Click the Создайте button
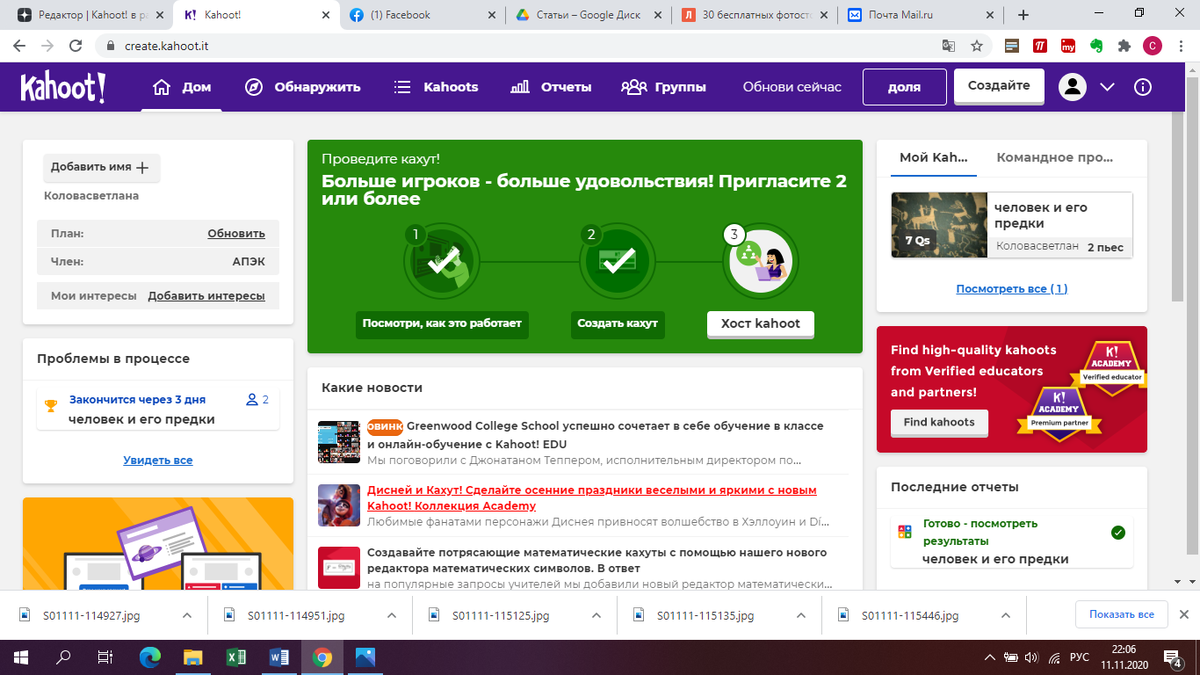Viewport: 1200px width, 675px height. pyautogui.click(x=999, y=86)
